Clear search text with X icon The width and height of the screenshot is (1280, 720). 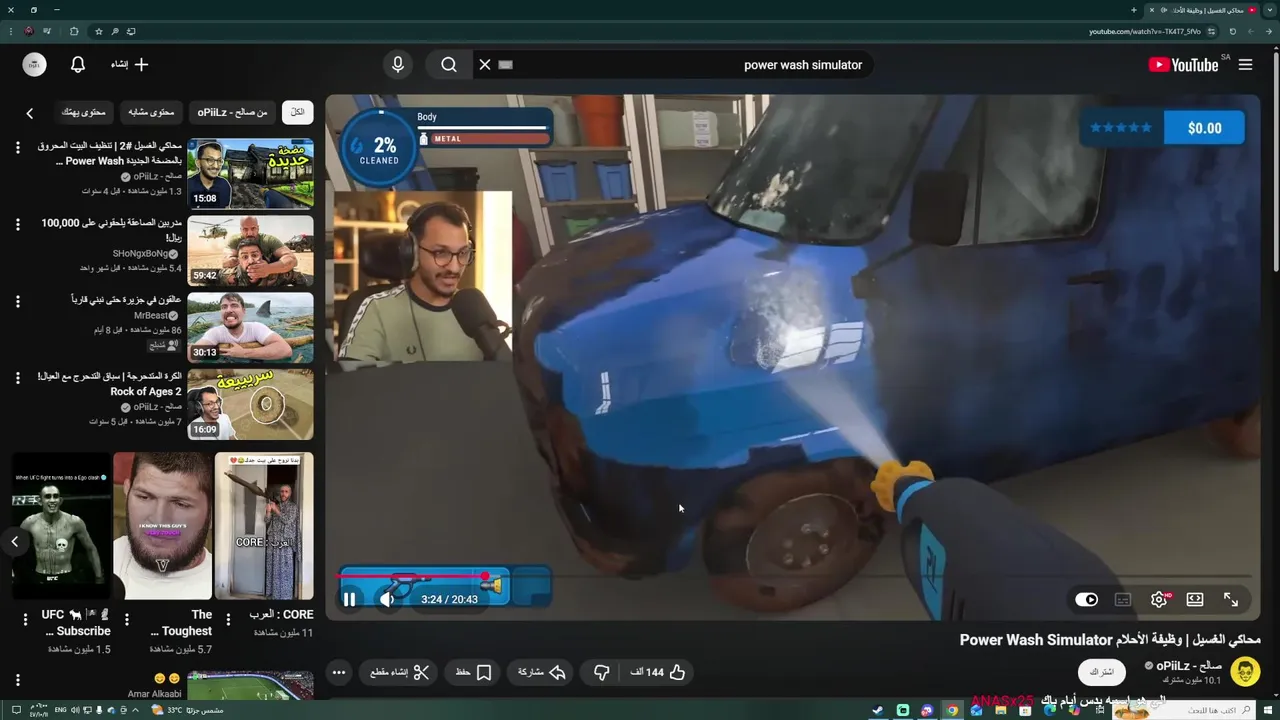[485, 65]
